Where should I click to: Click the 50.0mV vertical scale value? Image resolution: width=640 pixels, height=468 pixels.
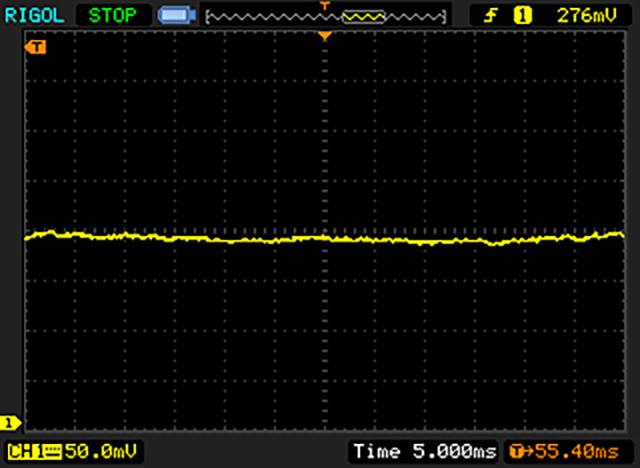pos(100,452)
